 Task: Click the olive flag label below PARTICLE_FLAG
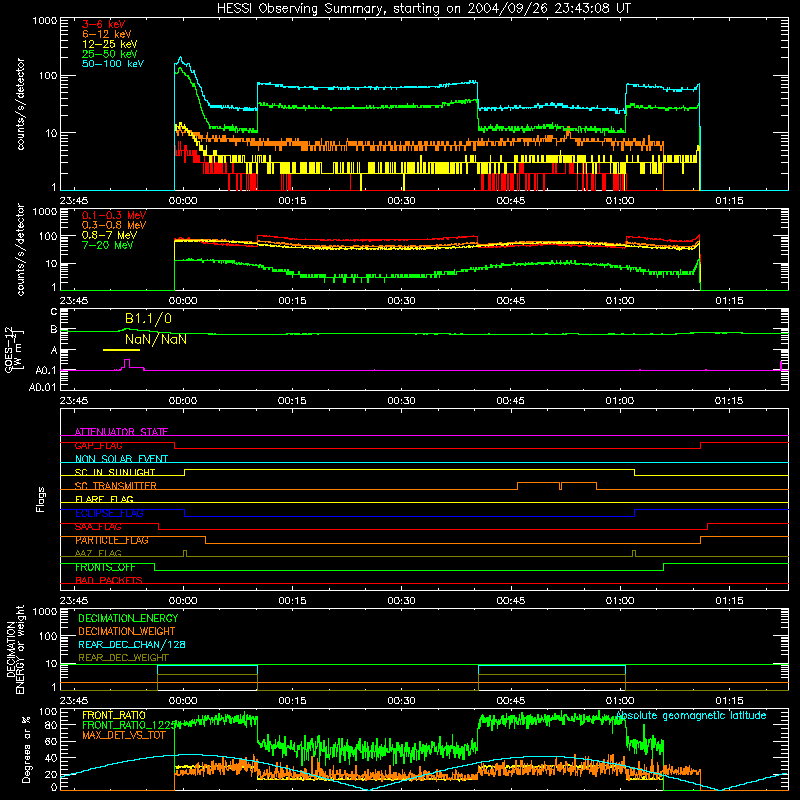98,553
